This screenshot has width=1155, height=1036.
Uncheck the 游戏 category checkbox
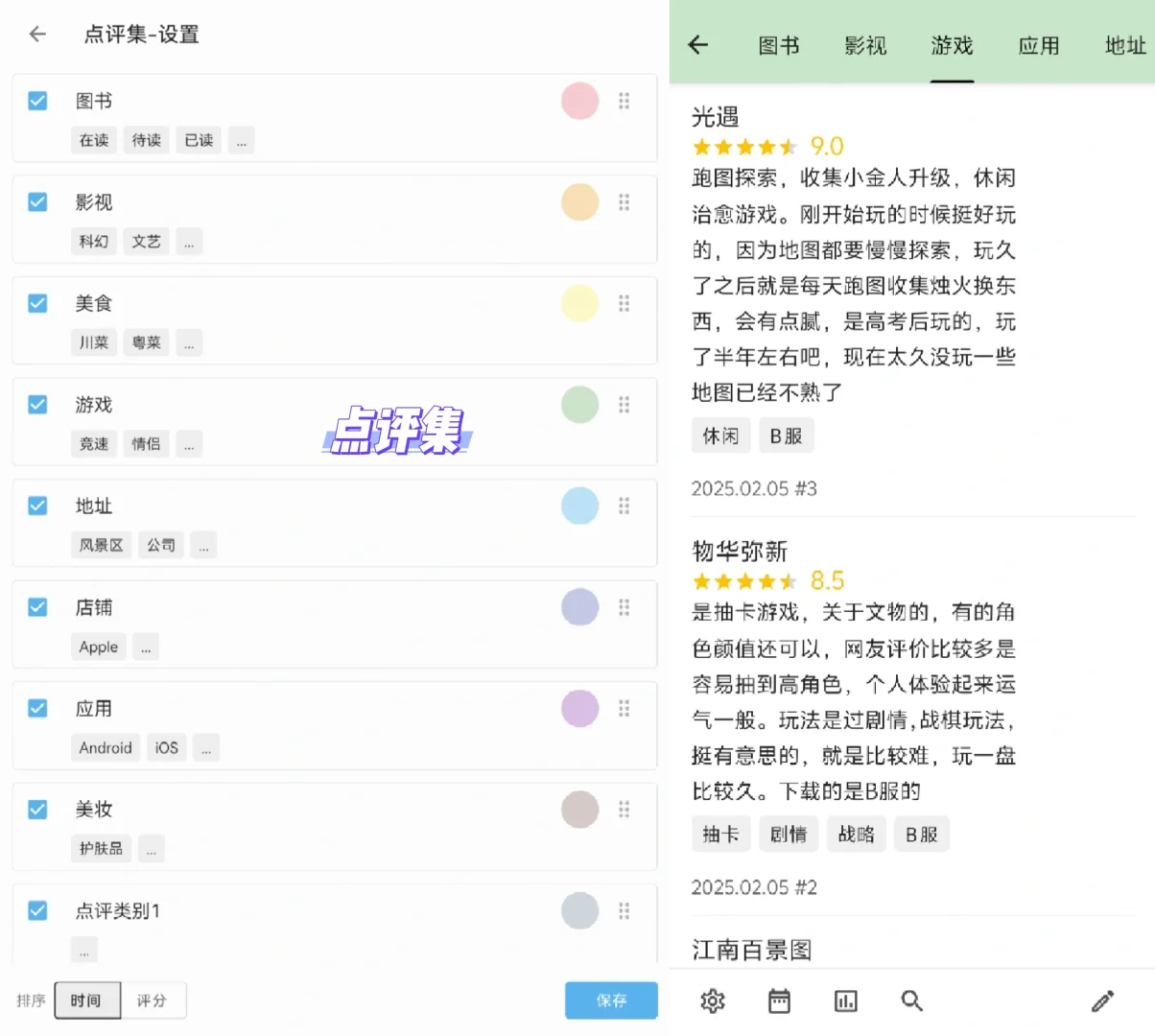tap(37, 404)
